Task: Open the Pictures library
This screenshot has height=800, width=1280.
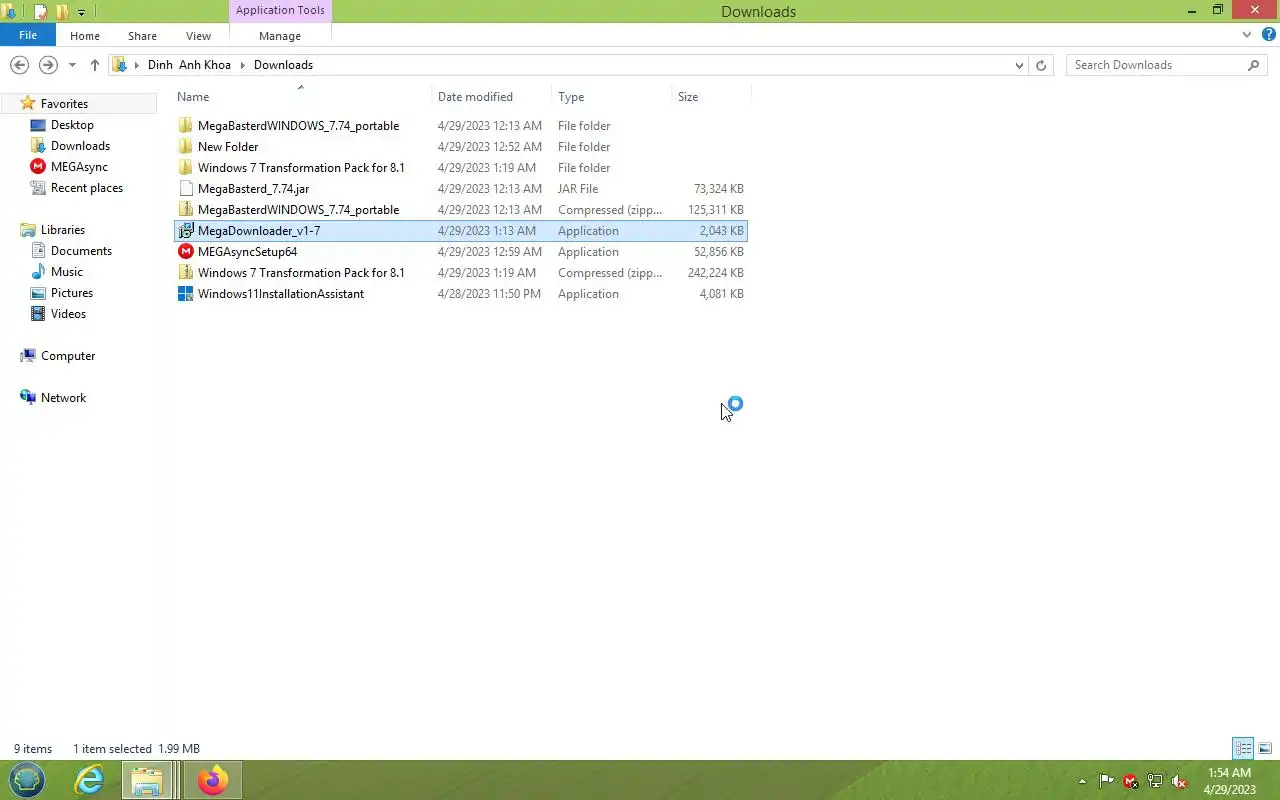Action: 72,293
